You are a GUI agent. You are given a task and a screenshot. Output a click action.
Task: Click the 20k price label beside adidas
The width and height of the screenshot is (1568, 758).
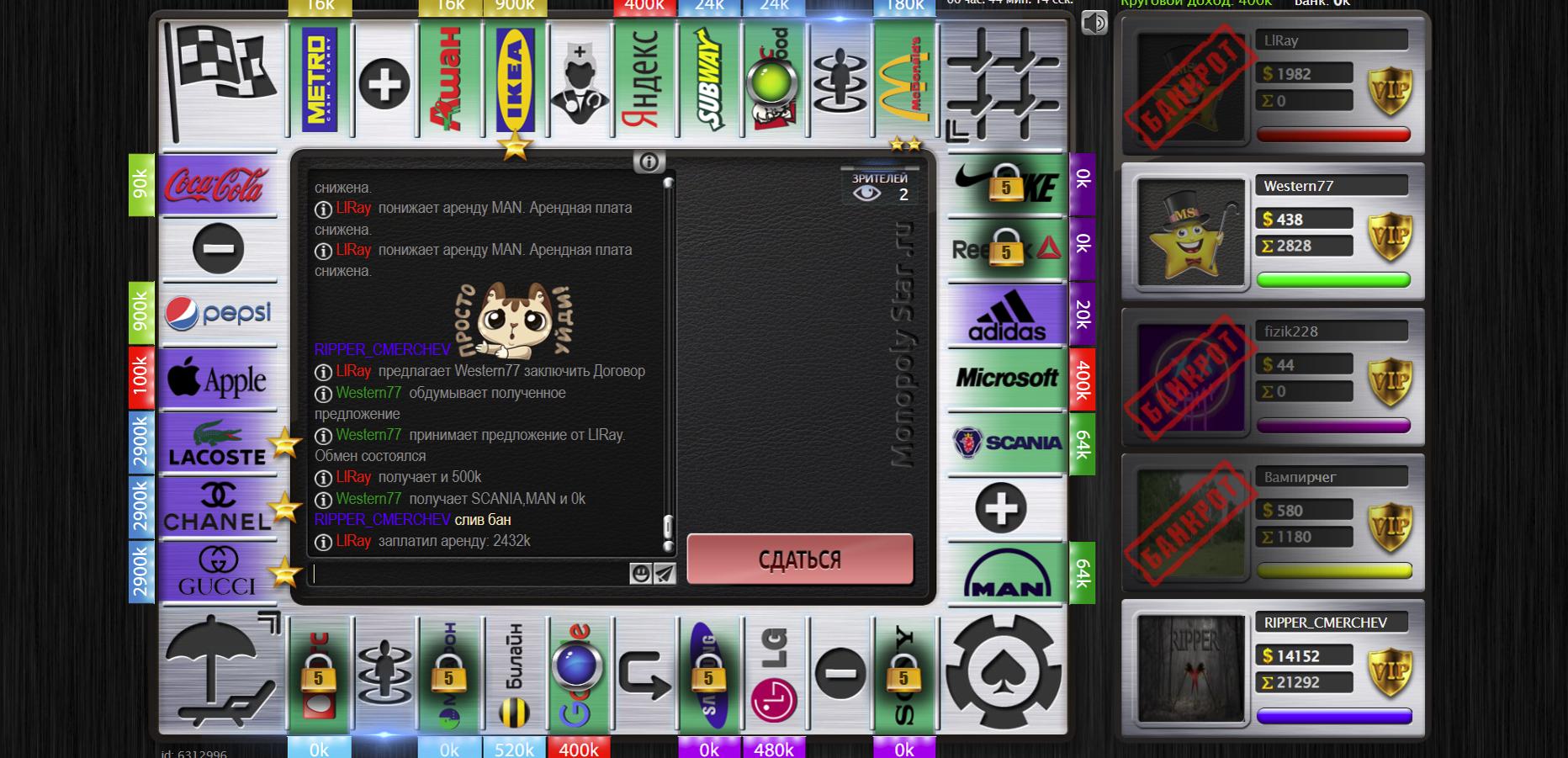(1083, 315)
